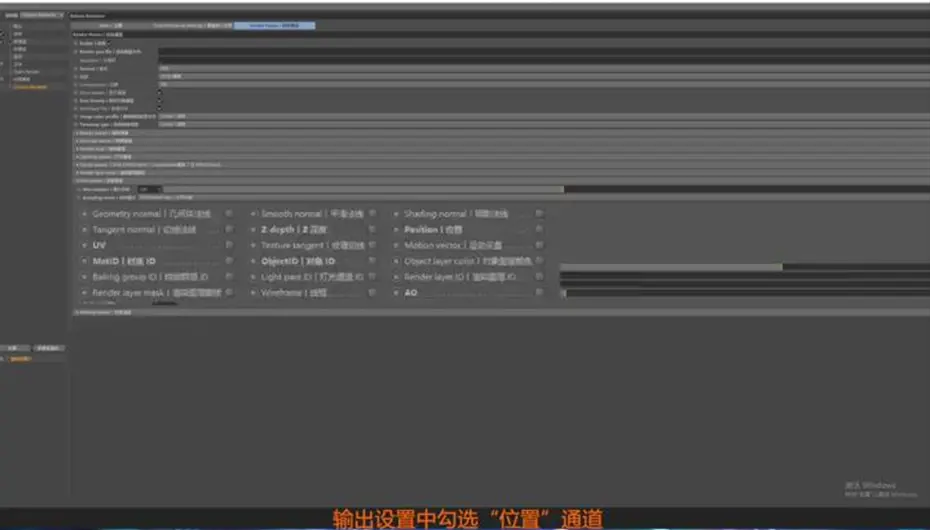Enable the Position pass checkbox
Viewport: 930px width, 530px height.
(x=539, y=229)
